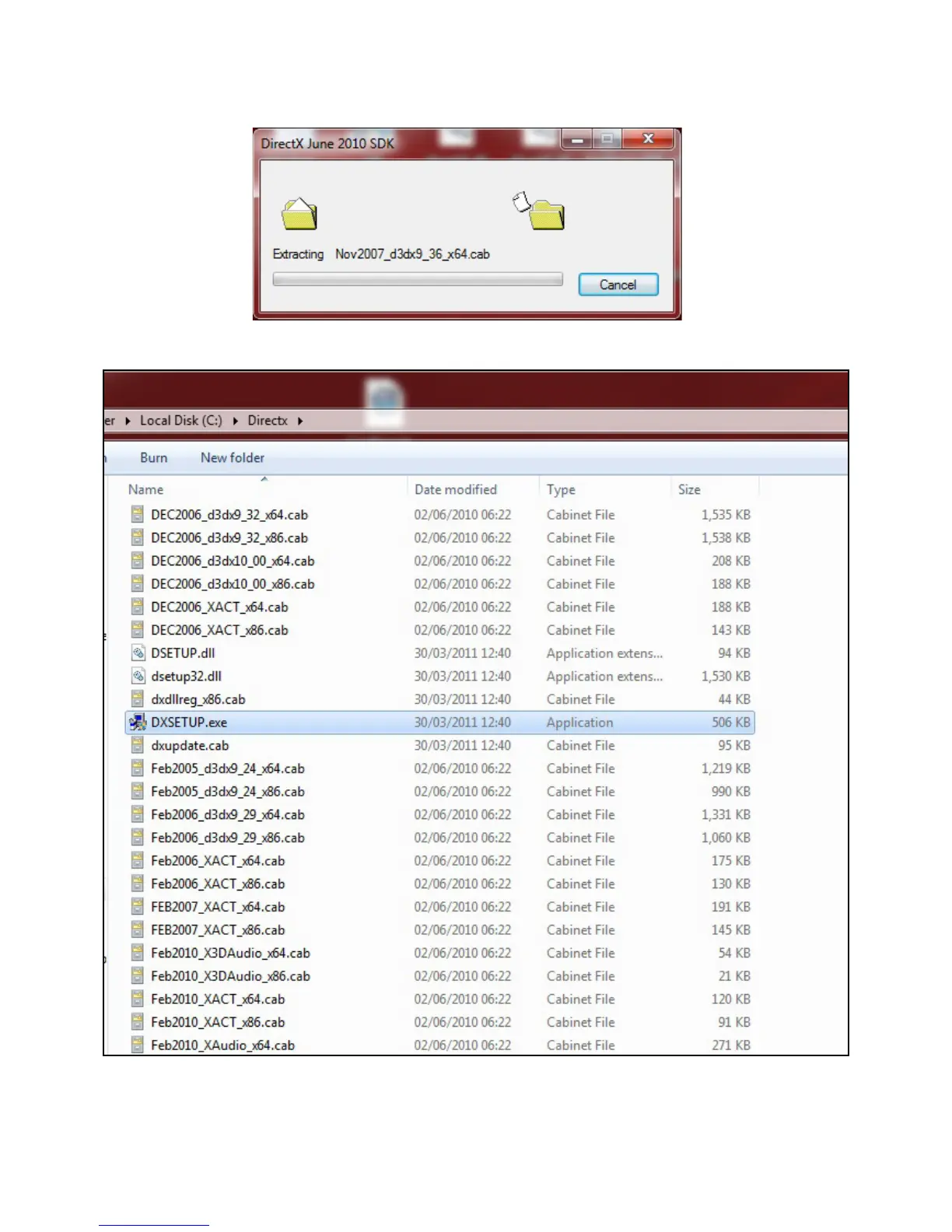Select file name dxdllreg_x86.cab
Viewport: 952px width, 1232px height.
198,700
